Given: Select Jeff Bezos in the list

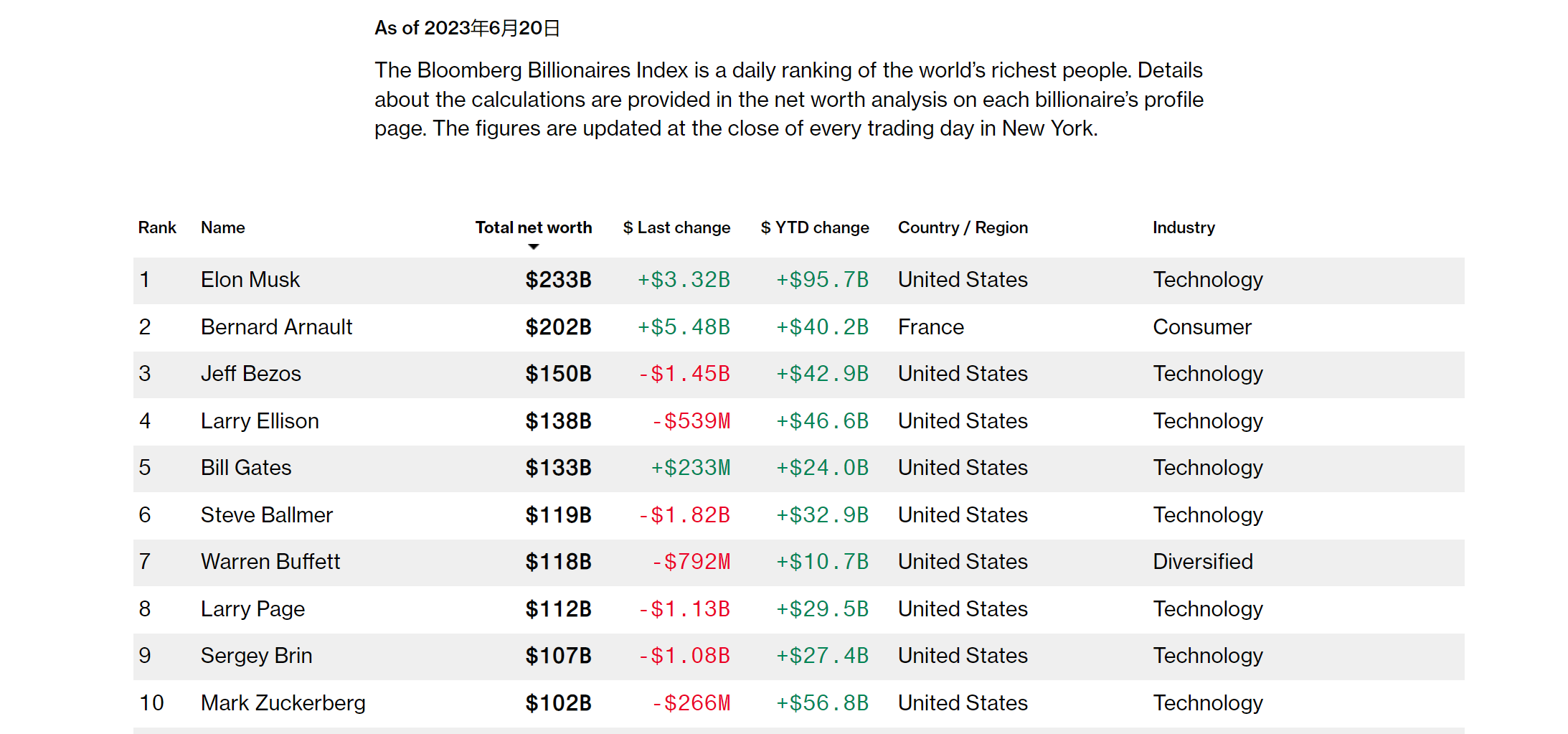Looking at the screenshot, I should [250, 374].
